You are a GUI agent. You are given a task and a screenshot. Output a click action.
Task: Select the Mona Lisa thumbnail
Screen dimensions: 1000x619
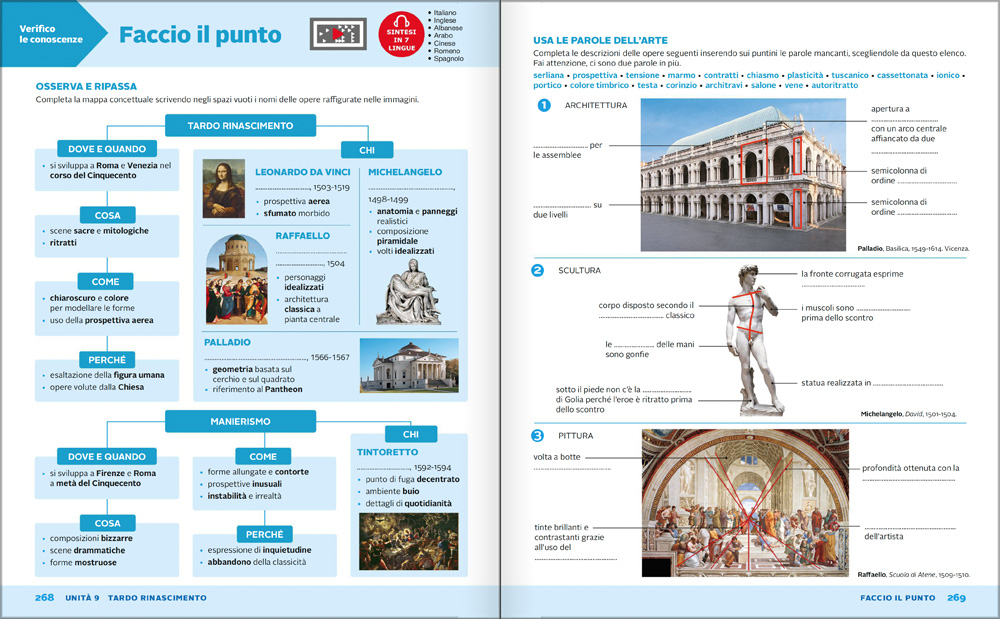tap(224, 189)
